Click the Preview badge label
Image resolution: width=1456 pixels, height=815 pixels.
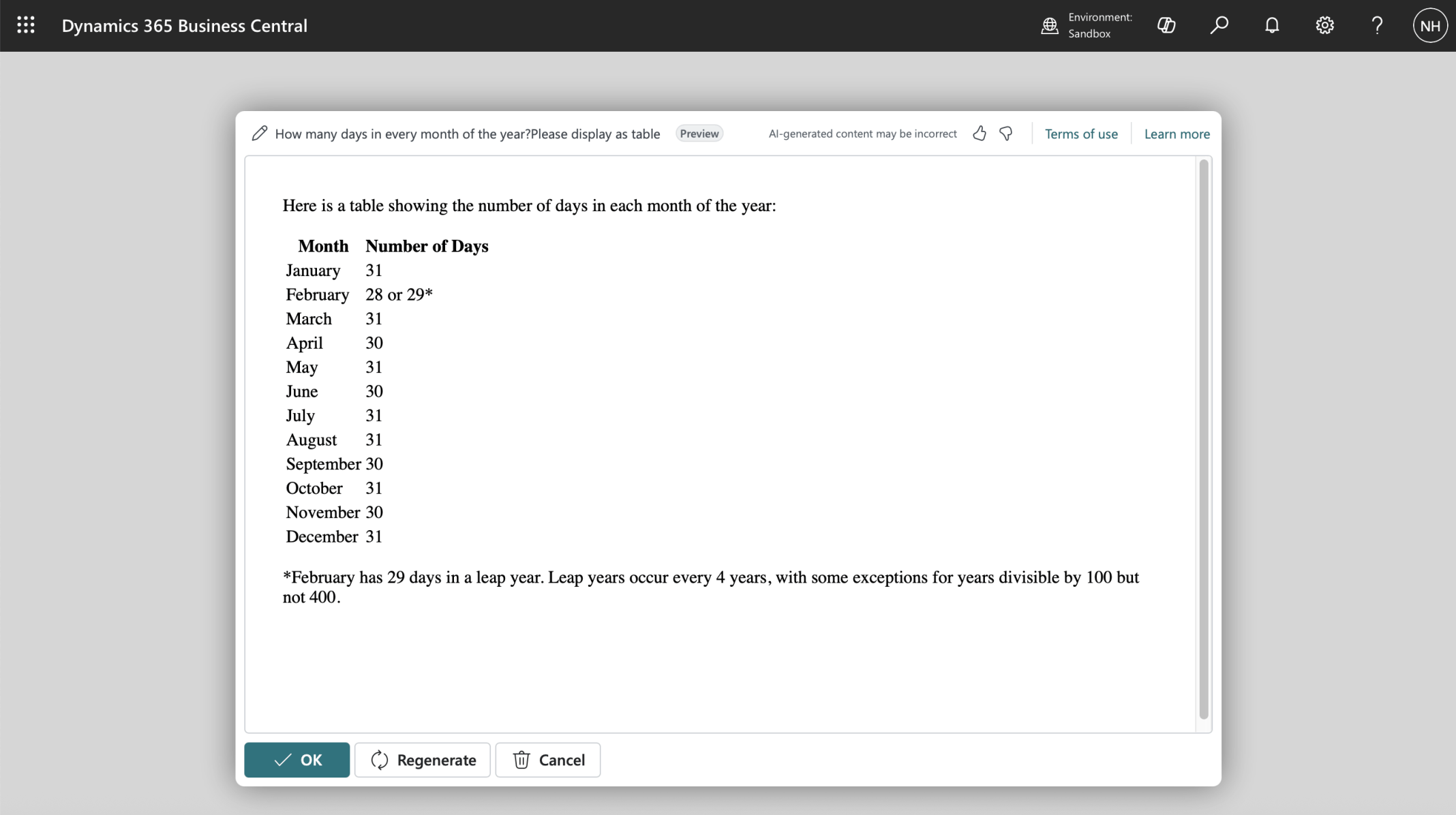tap(699, 134)
